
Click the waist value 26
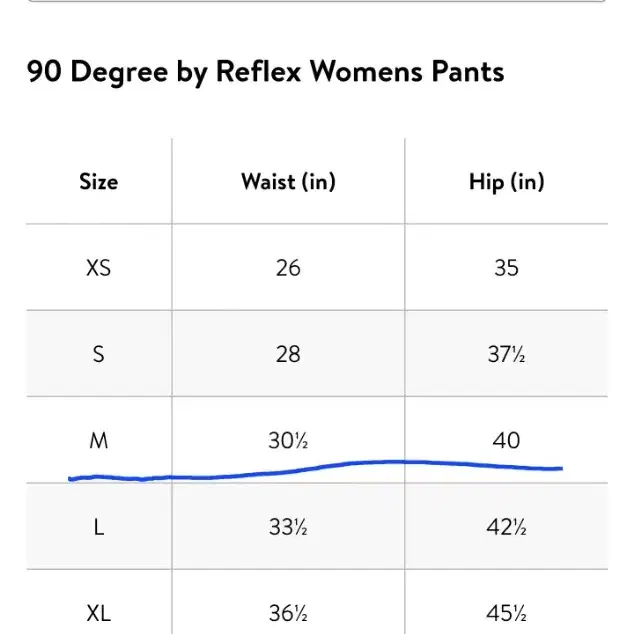(288, 268)
